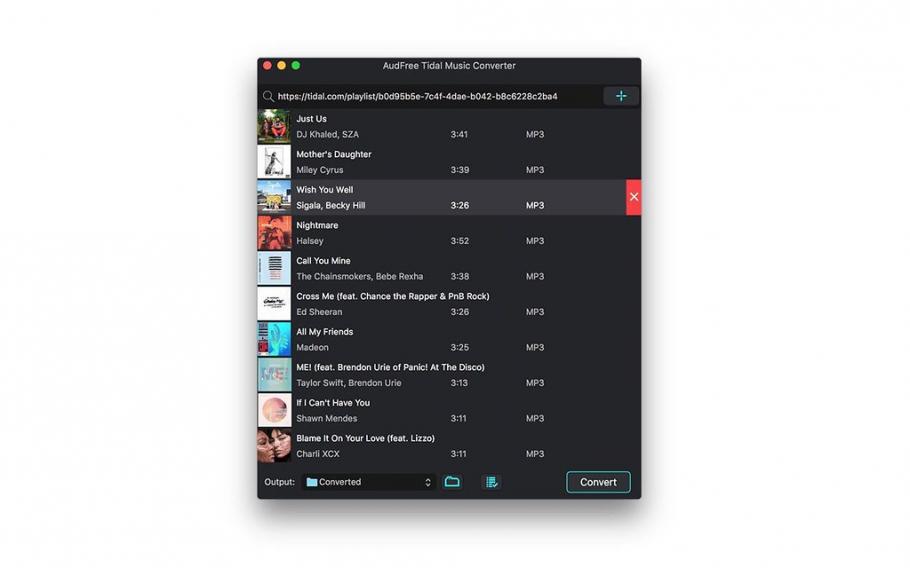Open the converted list icon
The height and width of the screenshot is (568, 910).
point(492,482)
